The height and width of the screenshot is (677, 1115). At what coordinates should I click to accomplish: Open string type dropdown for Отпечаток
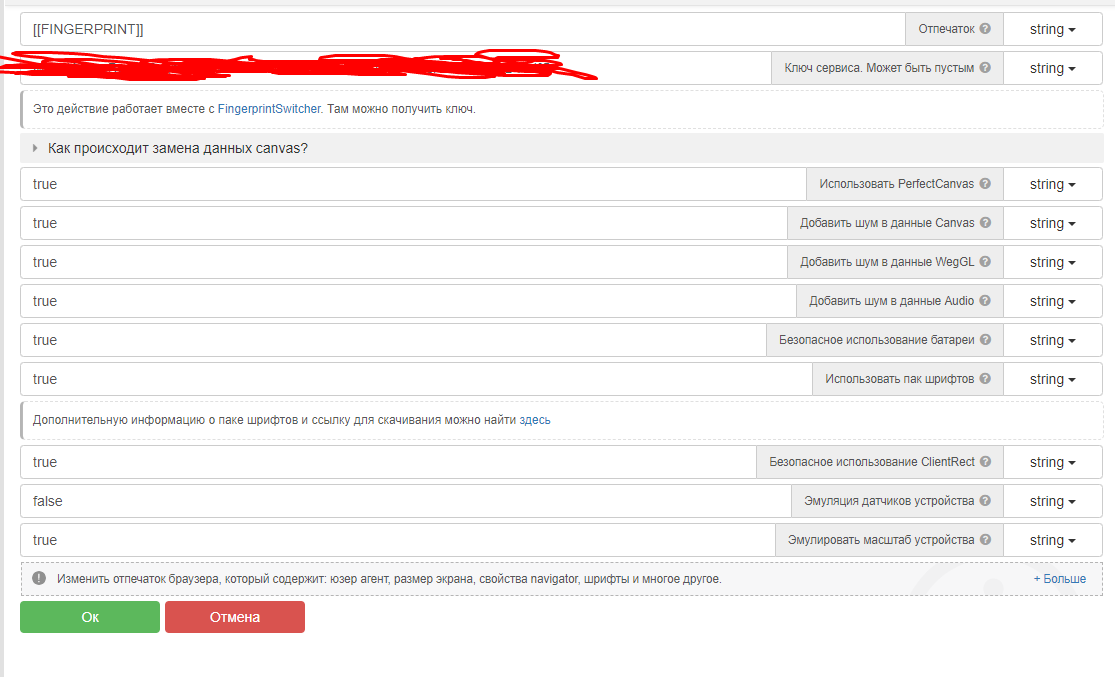click(x=1052, y=29)
